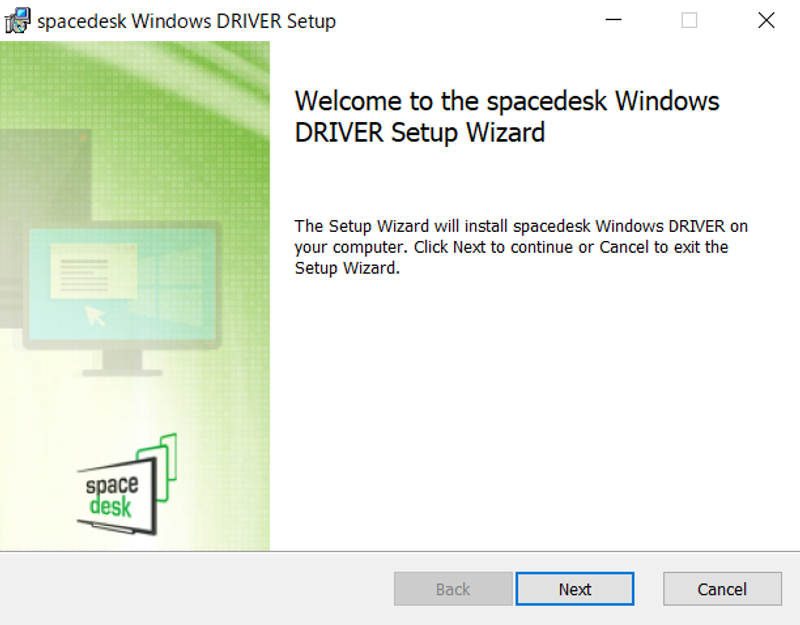Viewport: 800px width, 625px height.
Task: Click the installer icon in the title bar
Action: click(16, 20)
